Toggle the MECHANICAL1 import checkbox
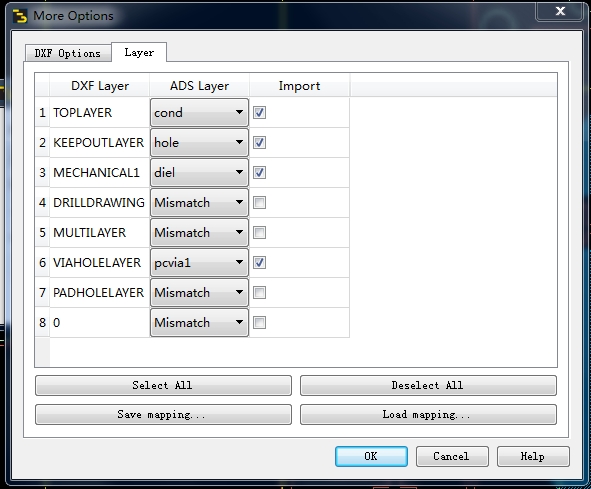This screenshot has width=591, height=489. 259,172
